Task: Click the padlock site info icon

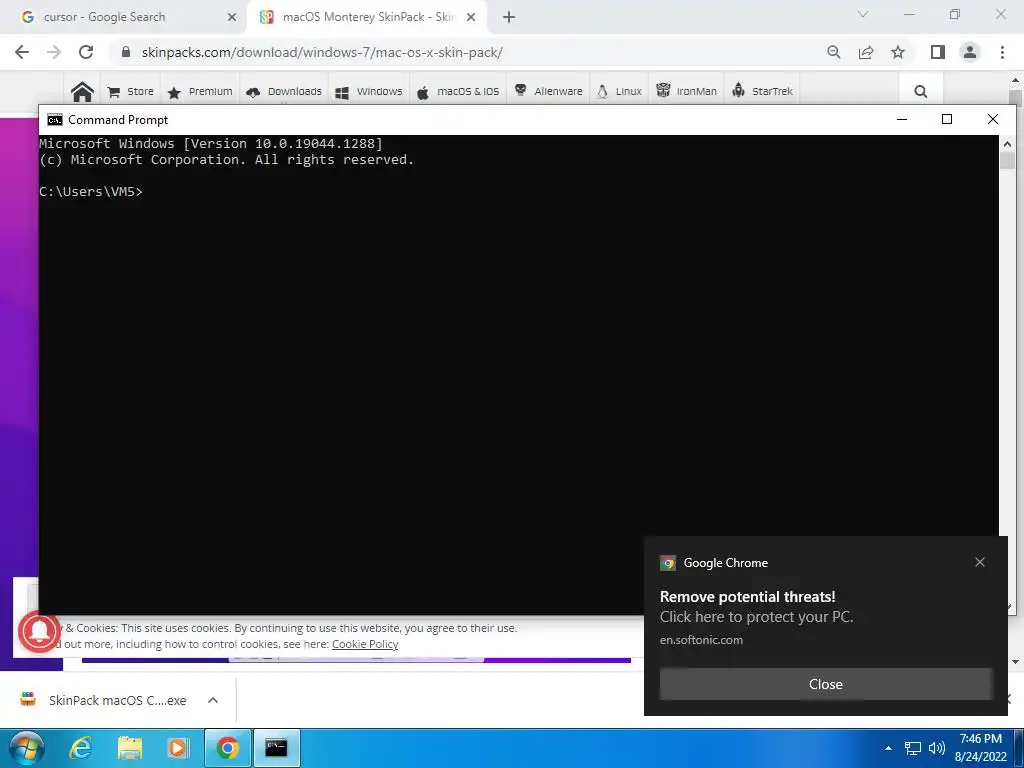Action: coord(126,52)
